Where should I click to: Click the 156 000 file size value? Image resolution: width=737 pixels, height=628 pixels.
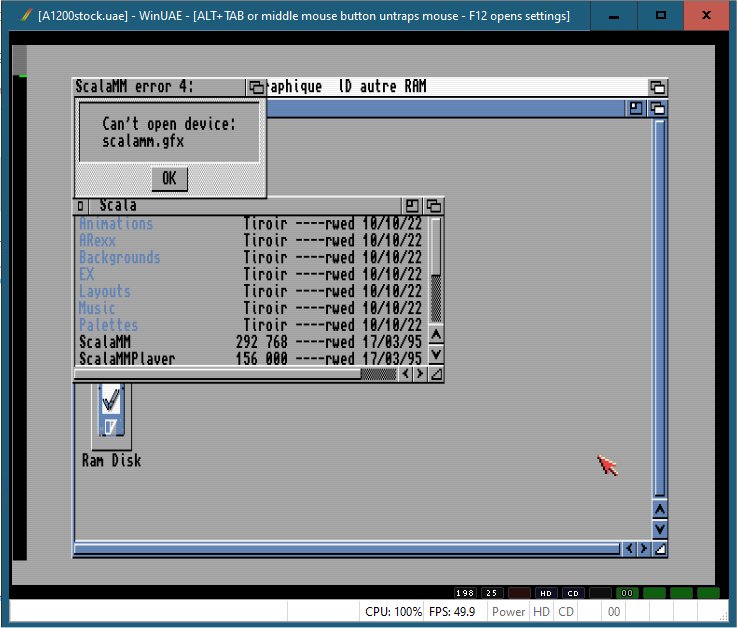click(x=261, y=359)
